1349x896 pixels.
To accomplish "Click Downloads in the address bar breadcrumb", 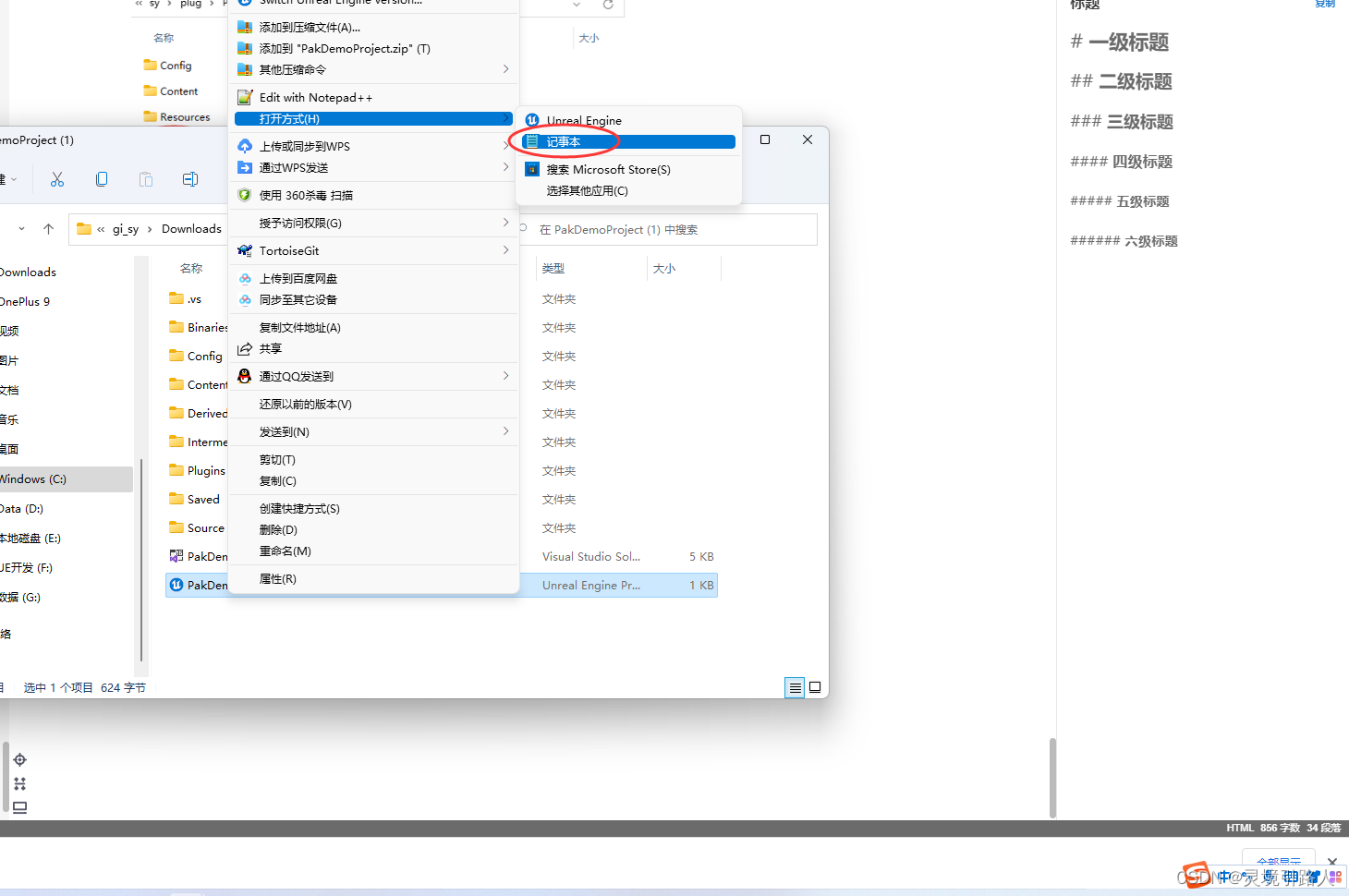I will (191, 229).
